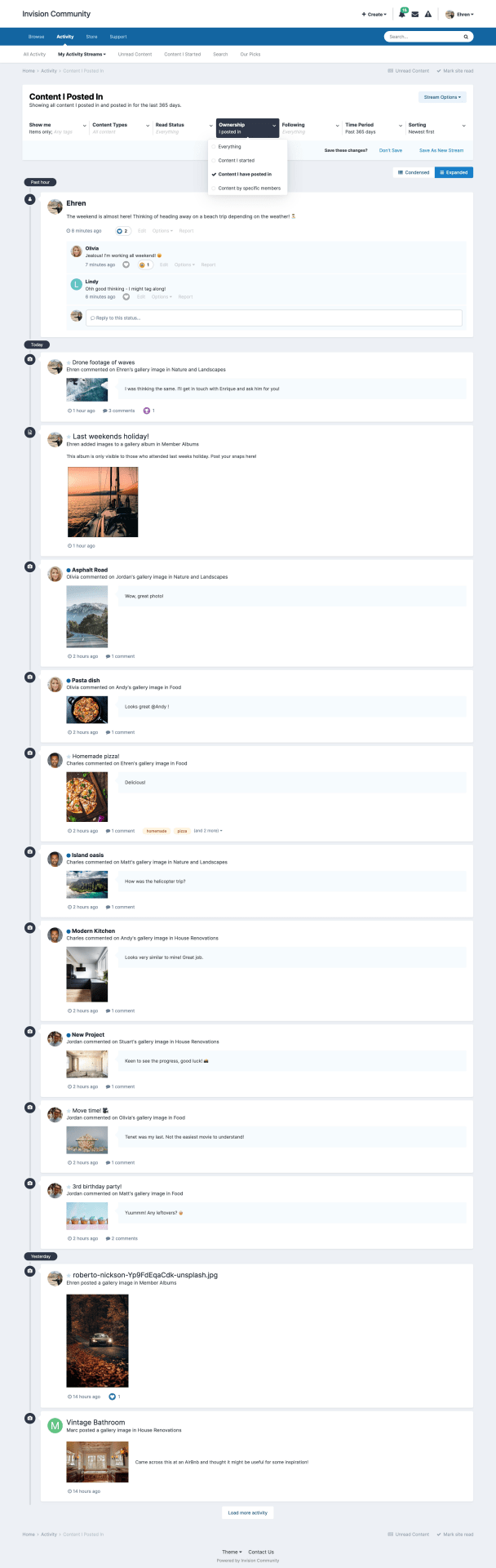Switch the stream to Condensed view
496x1568 pixels.
pos(414,172)
